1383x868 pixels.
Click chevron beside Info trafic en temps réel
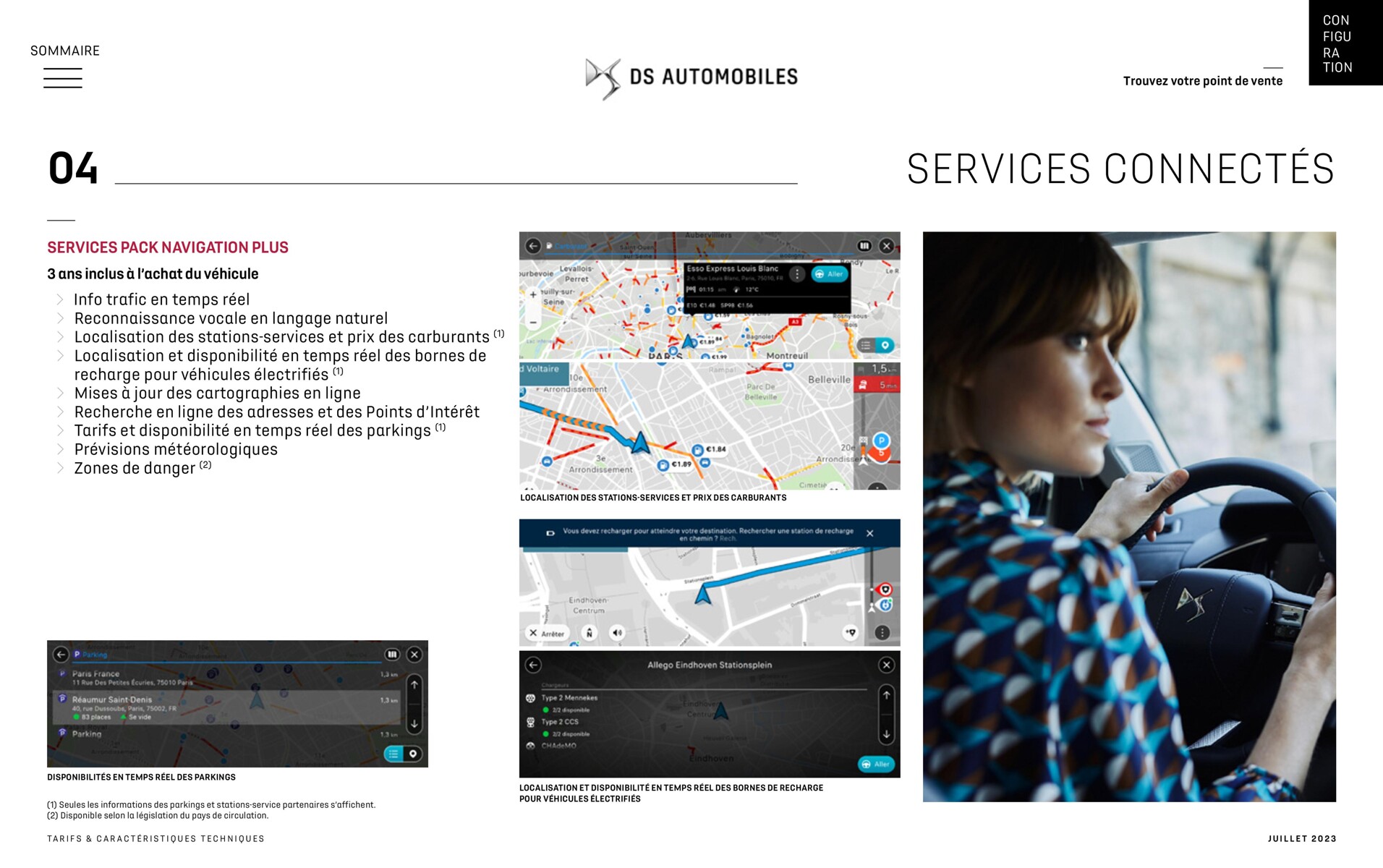pos(60,299)
